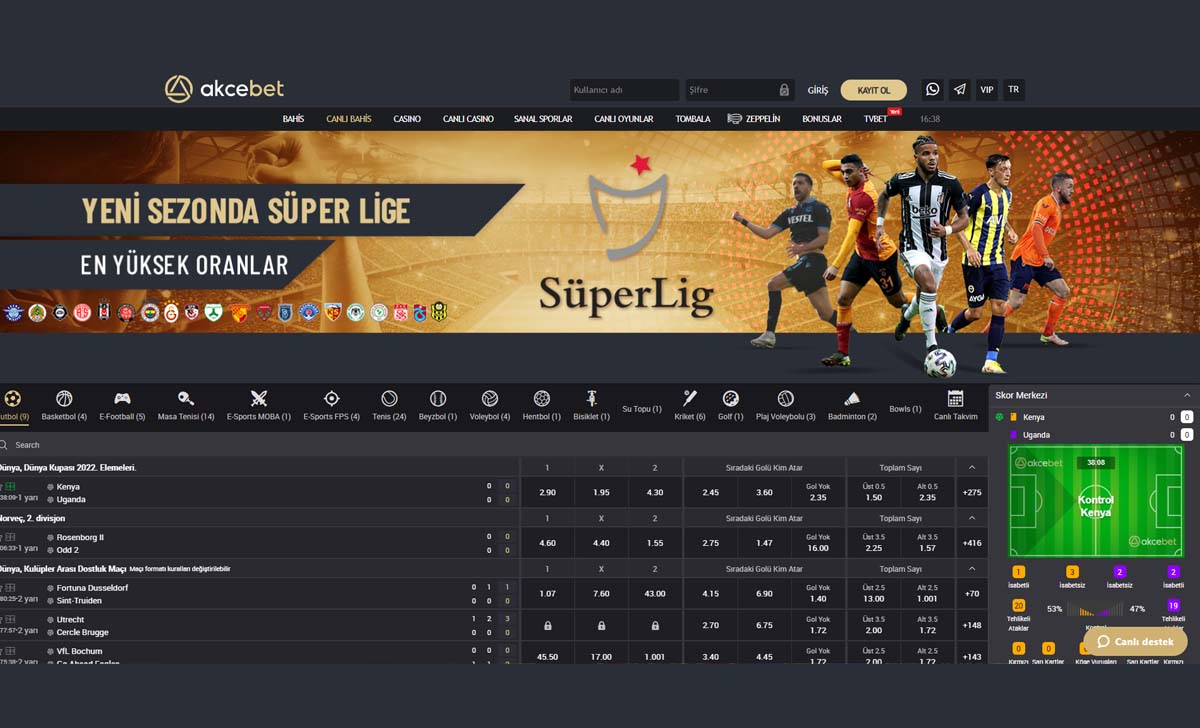
Task: Open WhatsApp contact icon in header
Action: pos(933,89)
